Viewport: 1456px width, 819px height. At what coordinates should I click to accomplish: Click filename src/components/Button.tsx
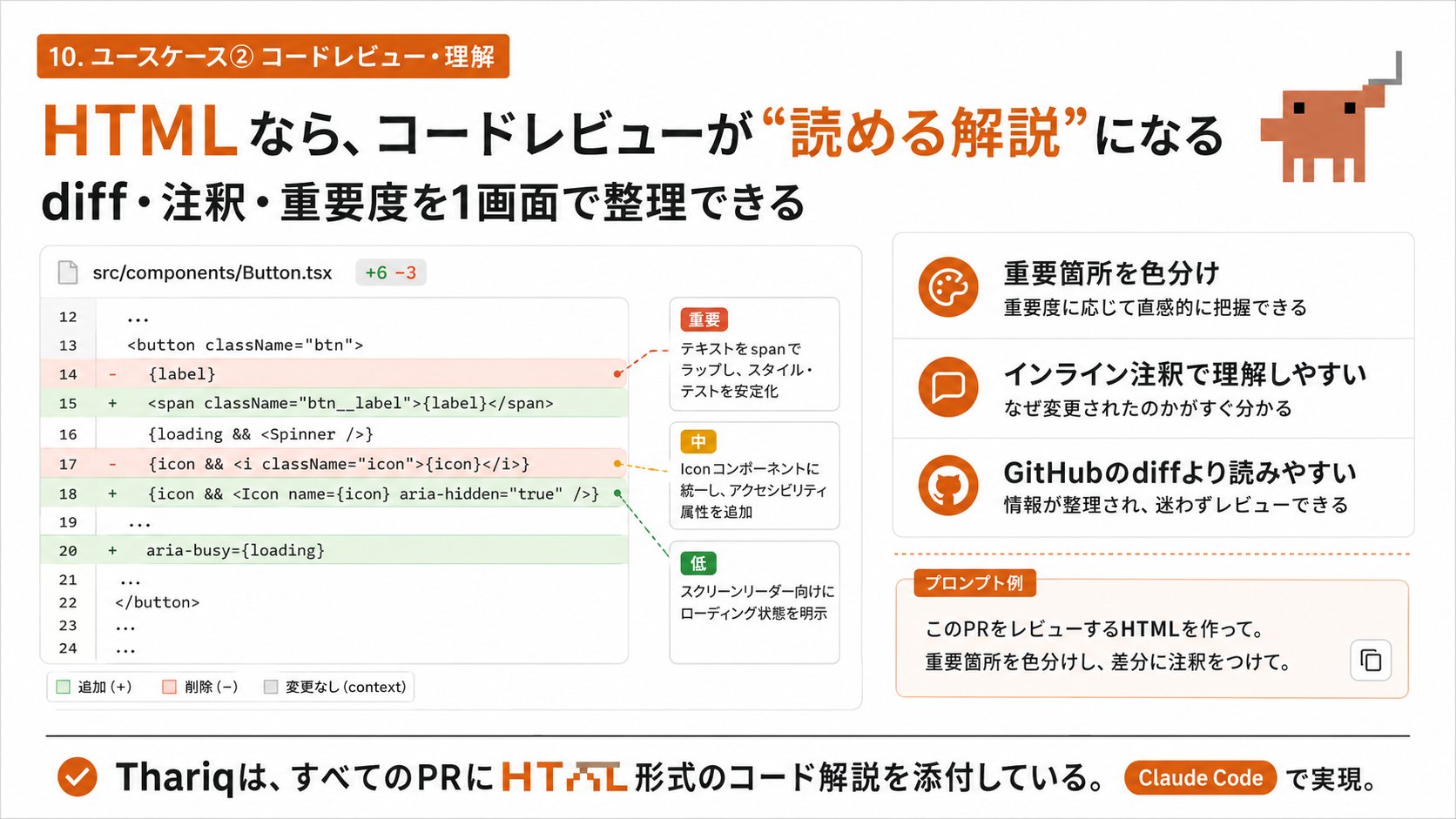pyautogui.click(x=212, y=272)
